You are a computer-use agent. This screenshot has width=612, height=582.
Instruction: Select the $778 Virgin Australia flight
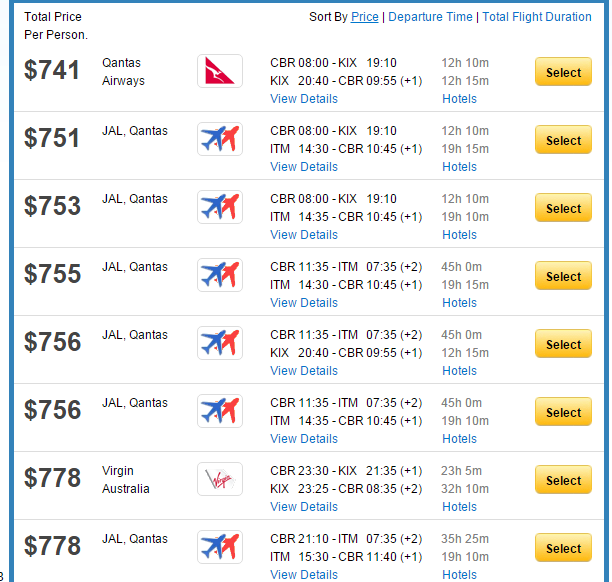563,480
